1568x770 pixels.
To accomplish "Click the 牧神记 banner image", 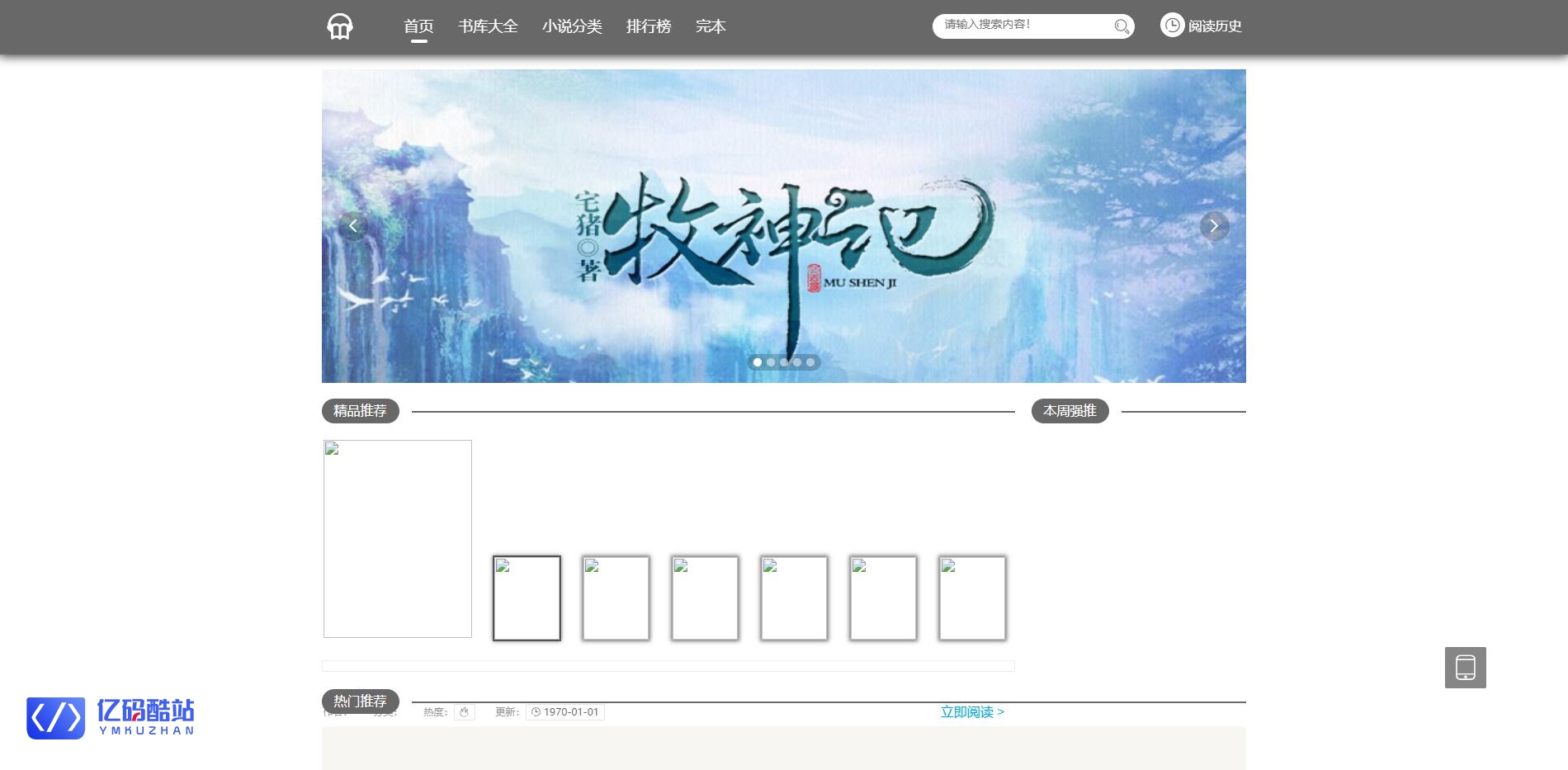I will (784, 226).
